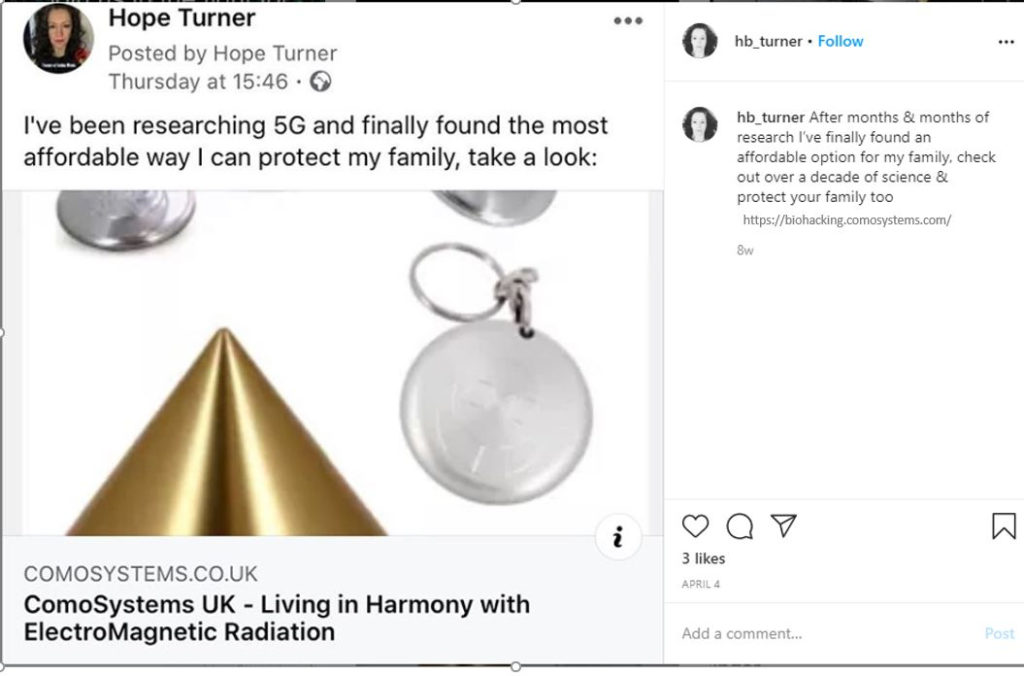This screenshot has width=1024, height=676.
Task: Open Instagram post options three-dot menu
Action: [x=1006, y=42]
